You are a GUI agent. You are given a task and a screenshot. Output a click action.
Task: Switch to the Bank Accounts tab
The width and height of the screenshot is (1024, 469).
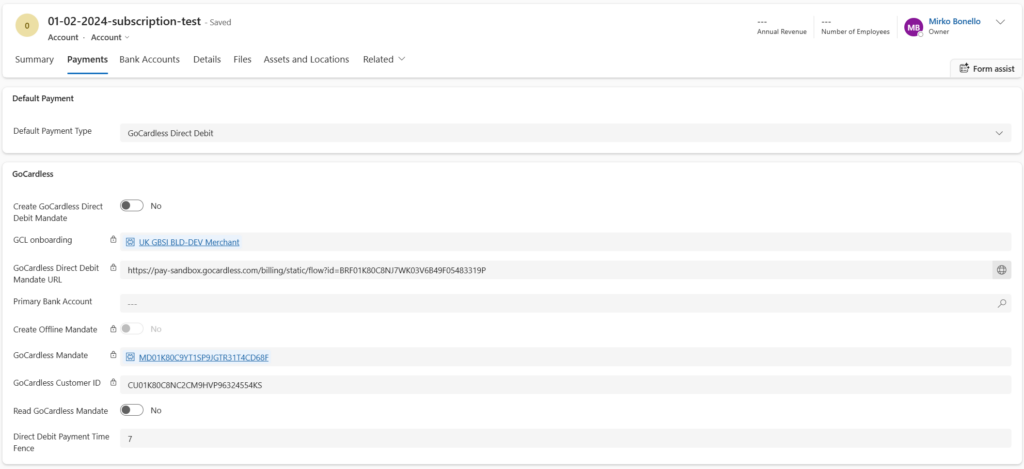click(x=149, y=59)
